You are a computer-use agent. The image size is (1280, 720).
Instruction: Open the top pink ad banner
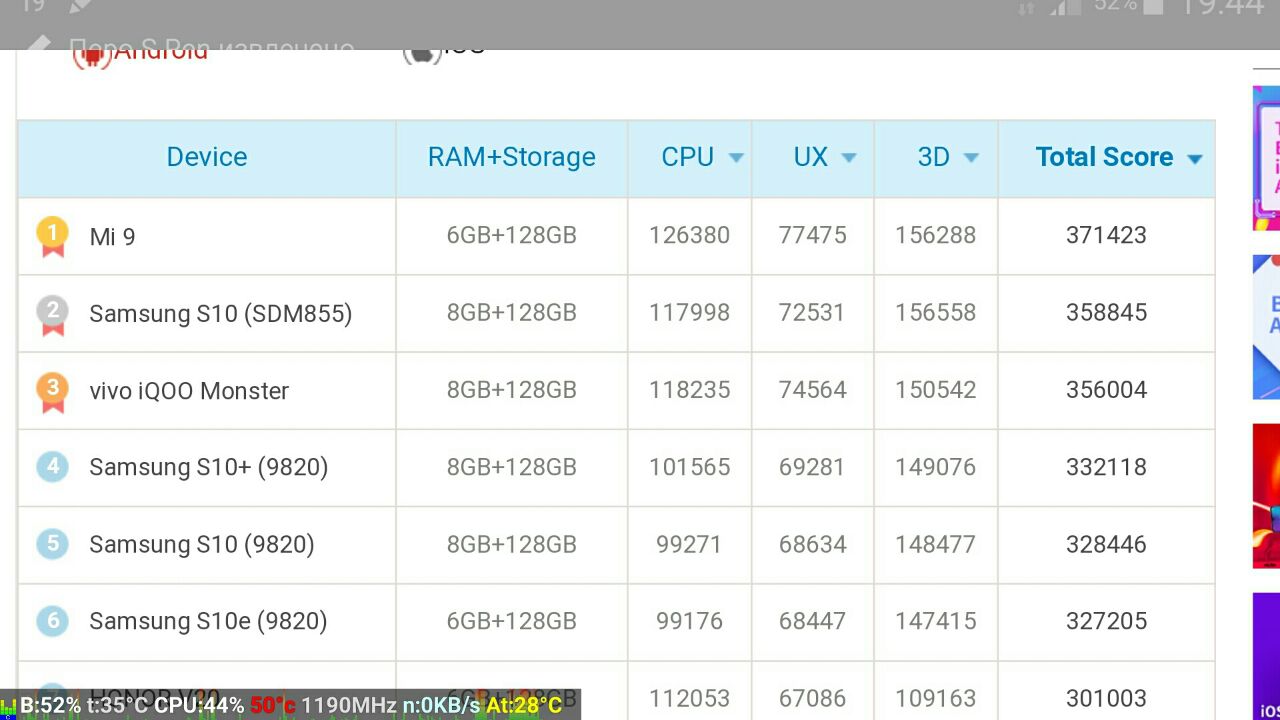1266,158
